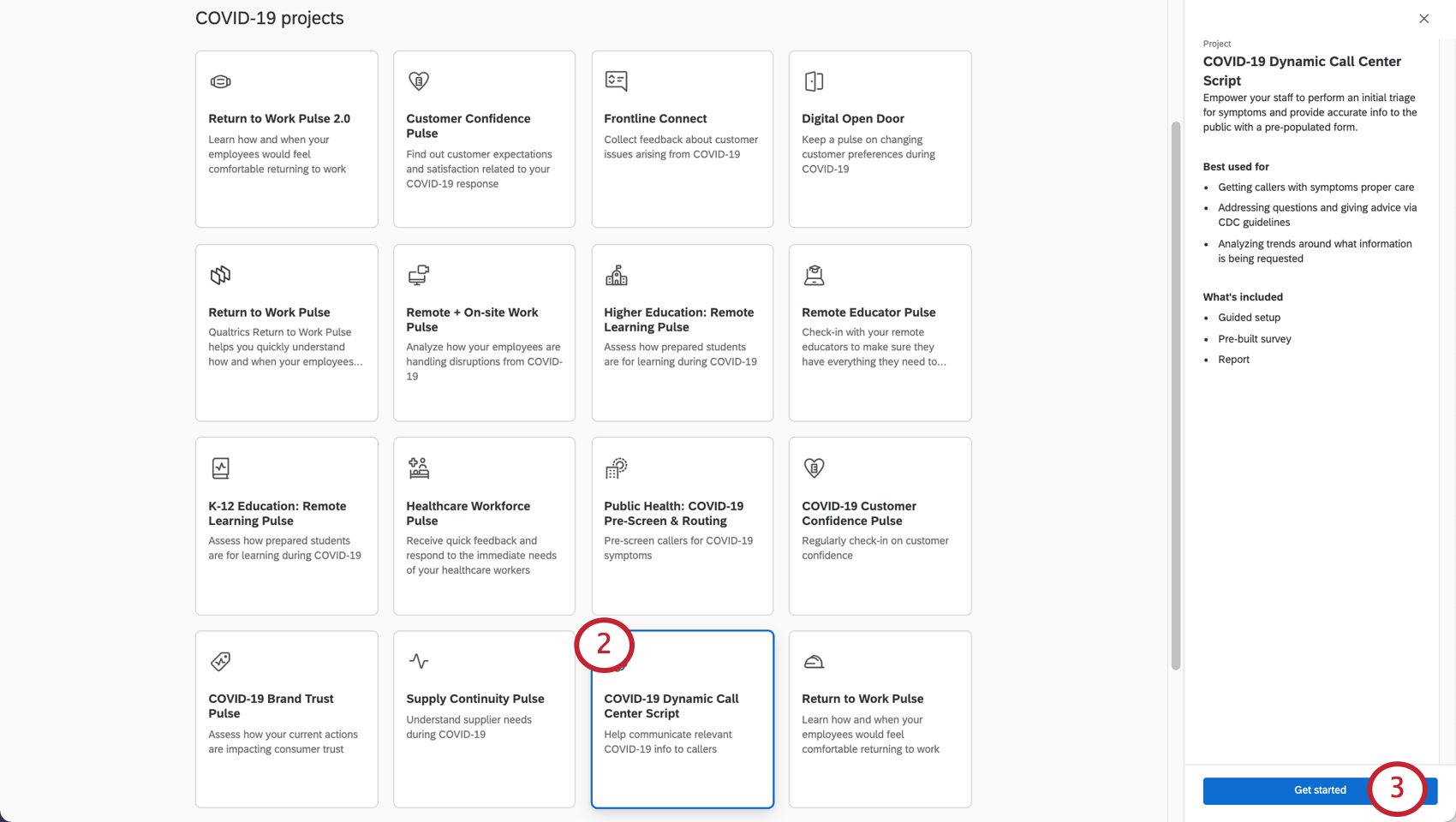Viewport: 1456px width, 822px height.
Task: Click the Report list item
Action: (1233, 360)
